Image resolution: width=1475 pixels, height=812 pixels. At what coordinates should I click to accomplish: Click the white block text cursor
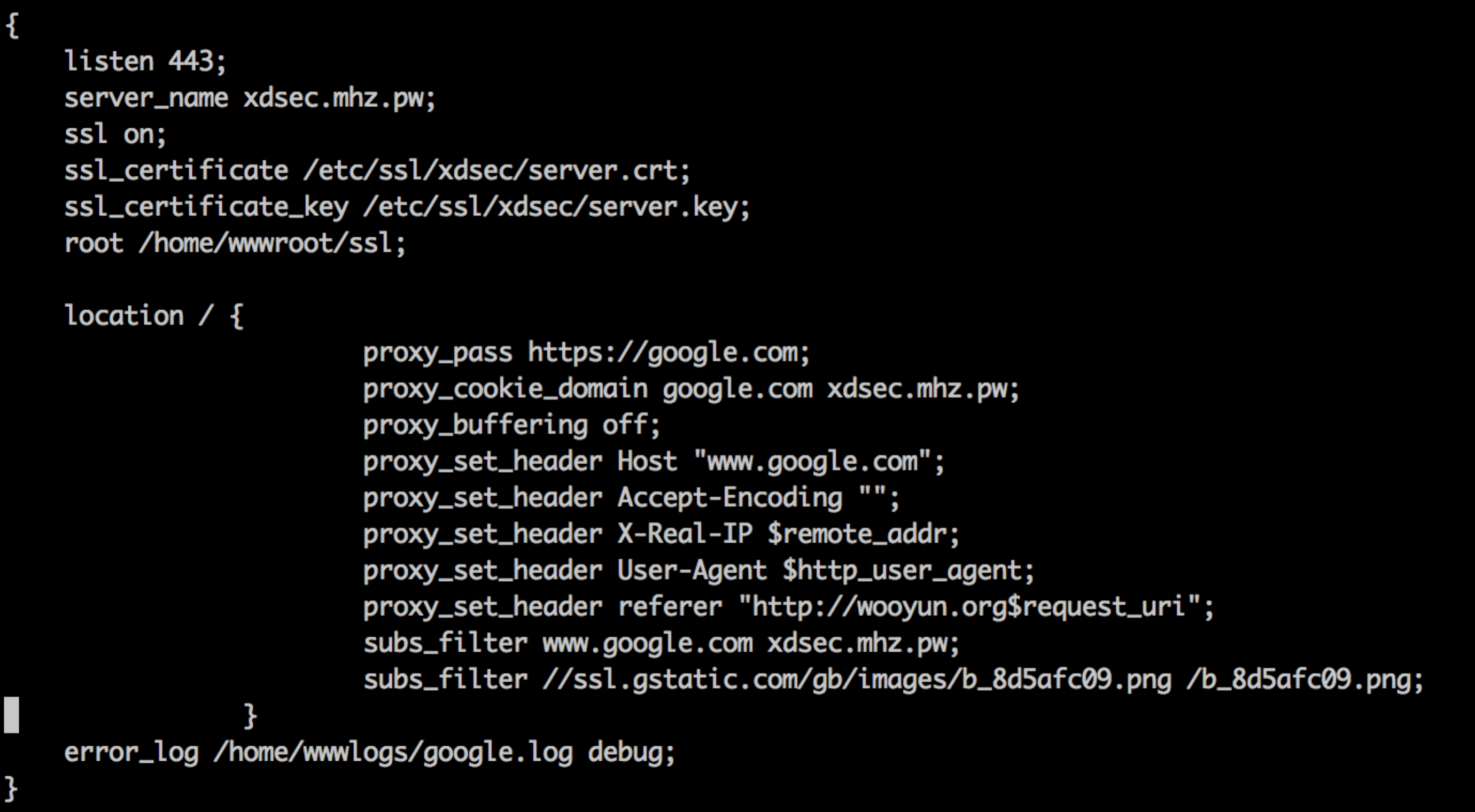(11, 715)
